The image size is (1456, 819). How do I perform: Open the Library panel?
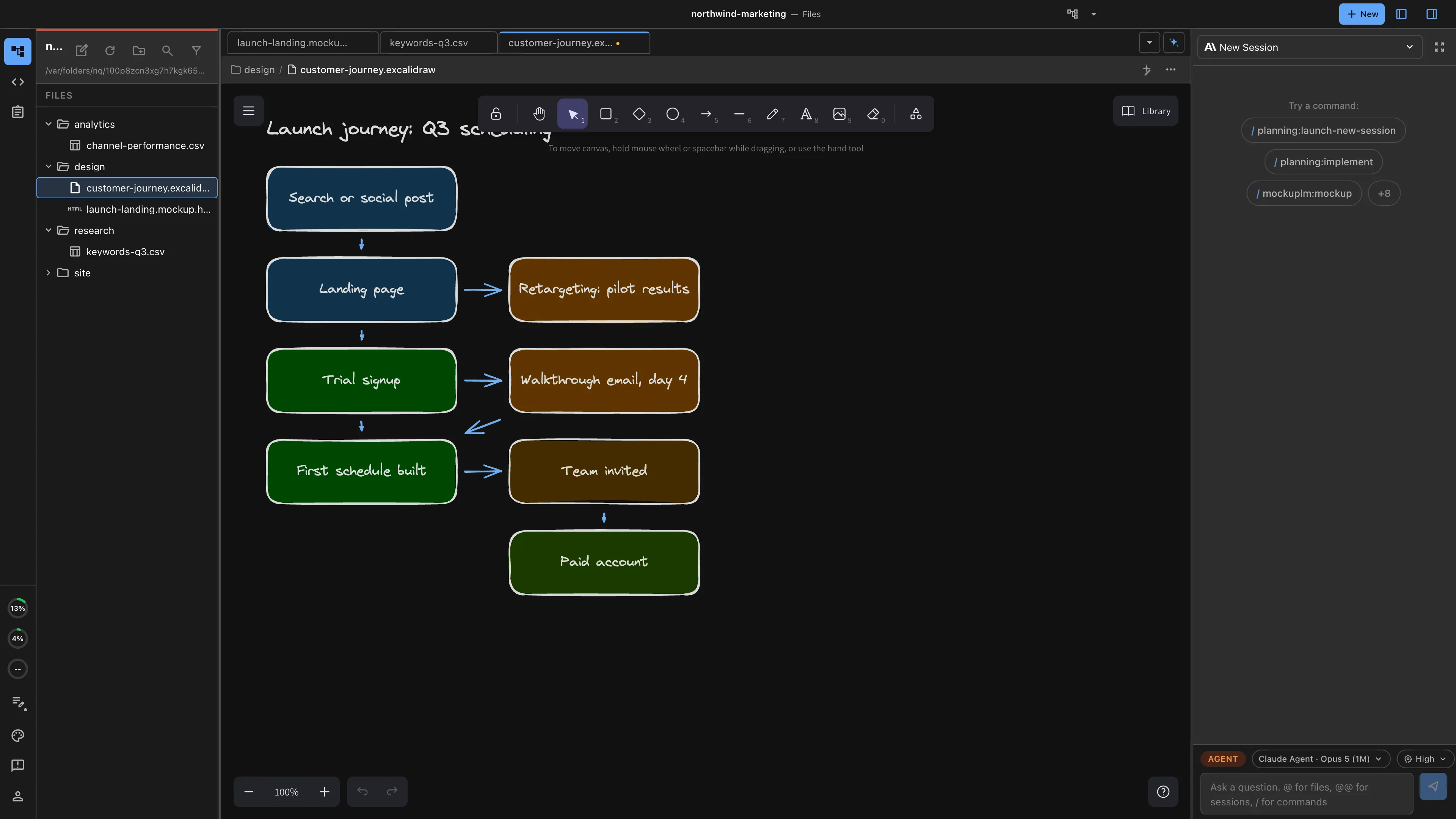[x=1146, y=111]
